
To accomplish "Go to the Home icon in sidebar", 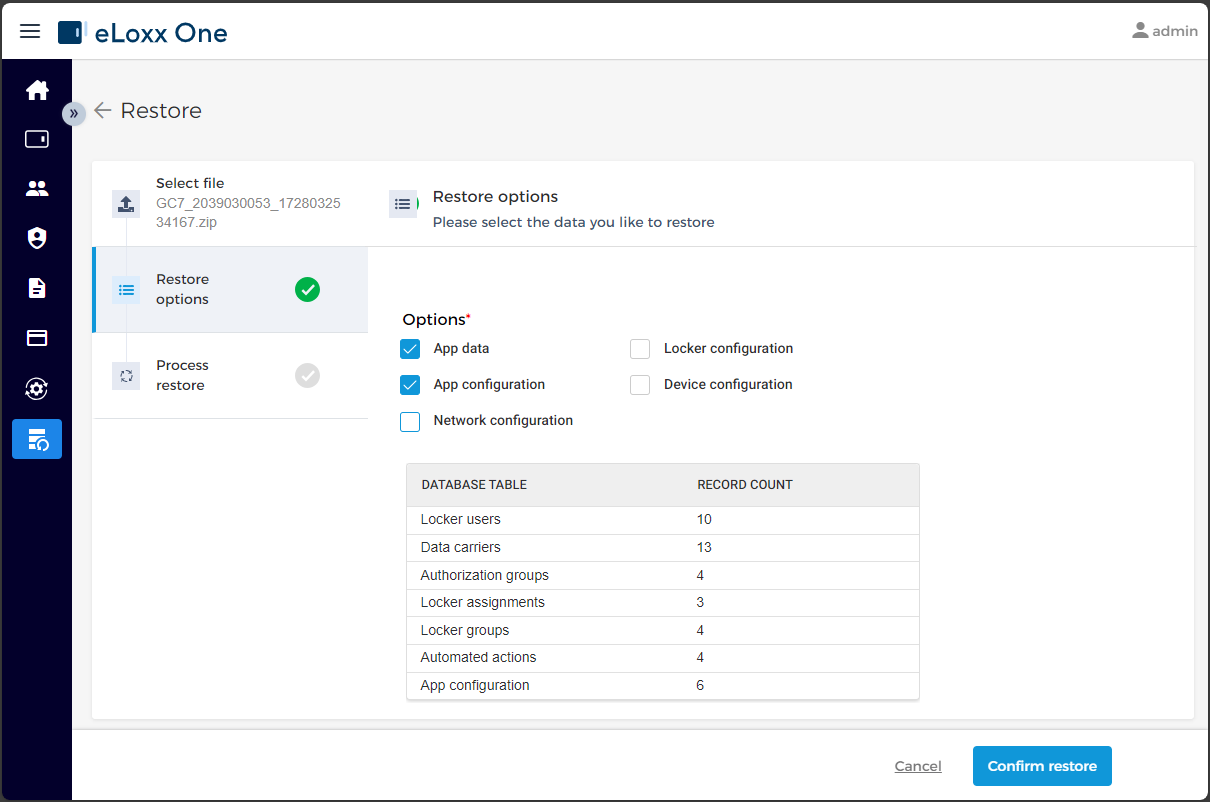I will 37,90.
